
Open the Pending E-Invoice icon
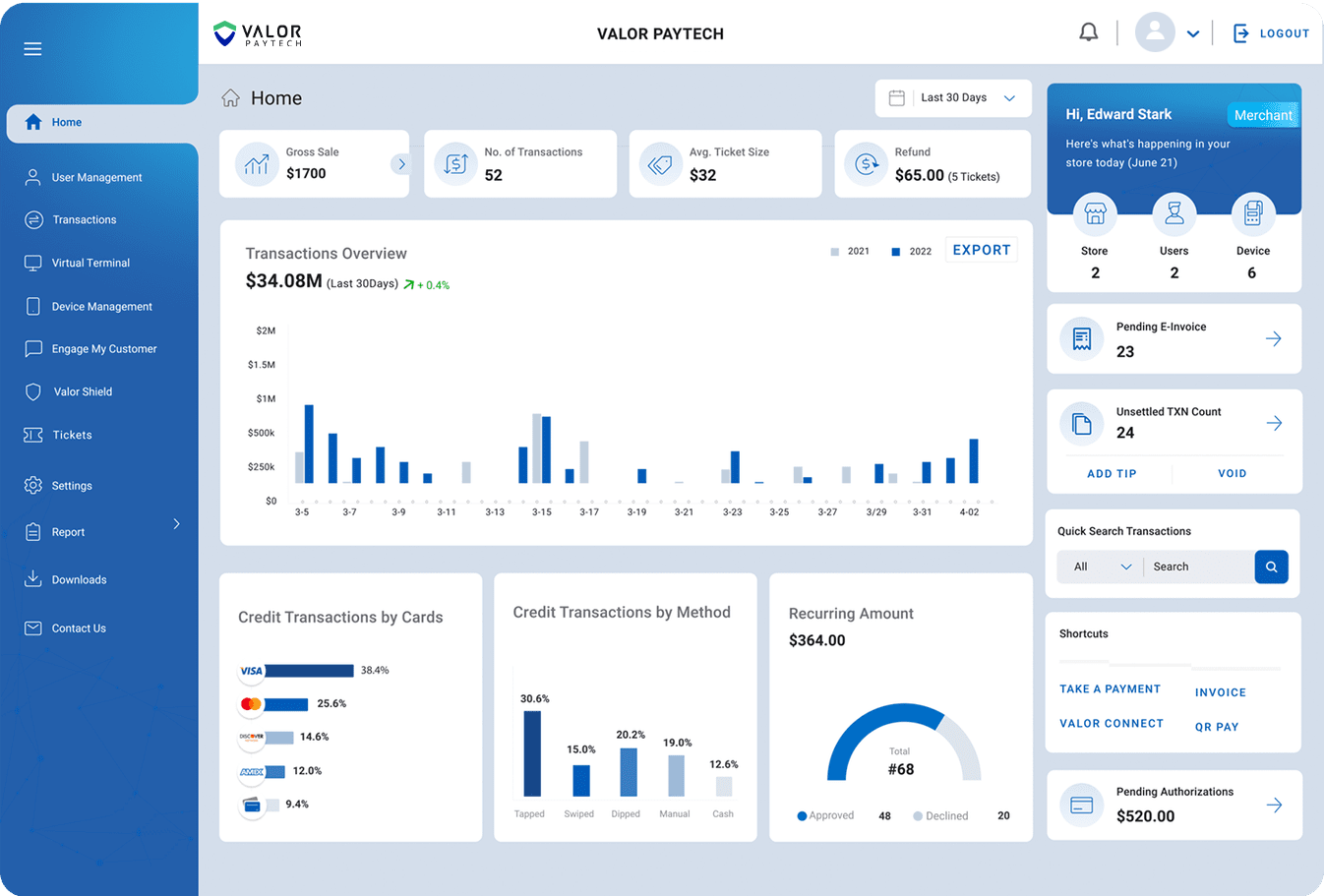[x=1081, y=338]
